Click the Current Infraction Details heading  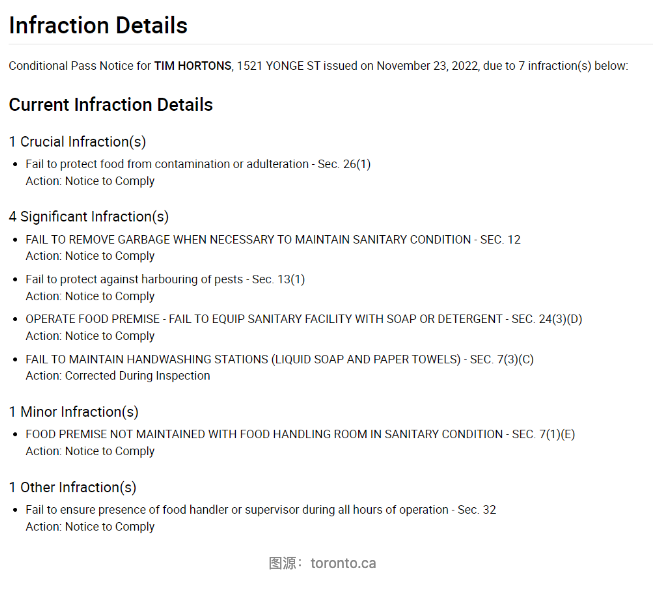(111, 105)
